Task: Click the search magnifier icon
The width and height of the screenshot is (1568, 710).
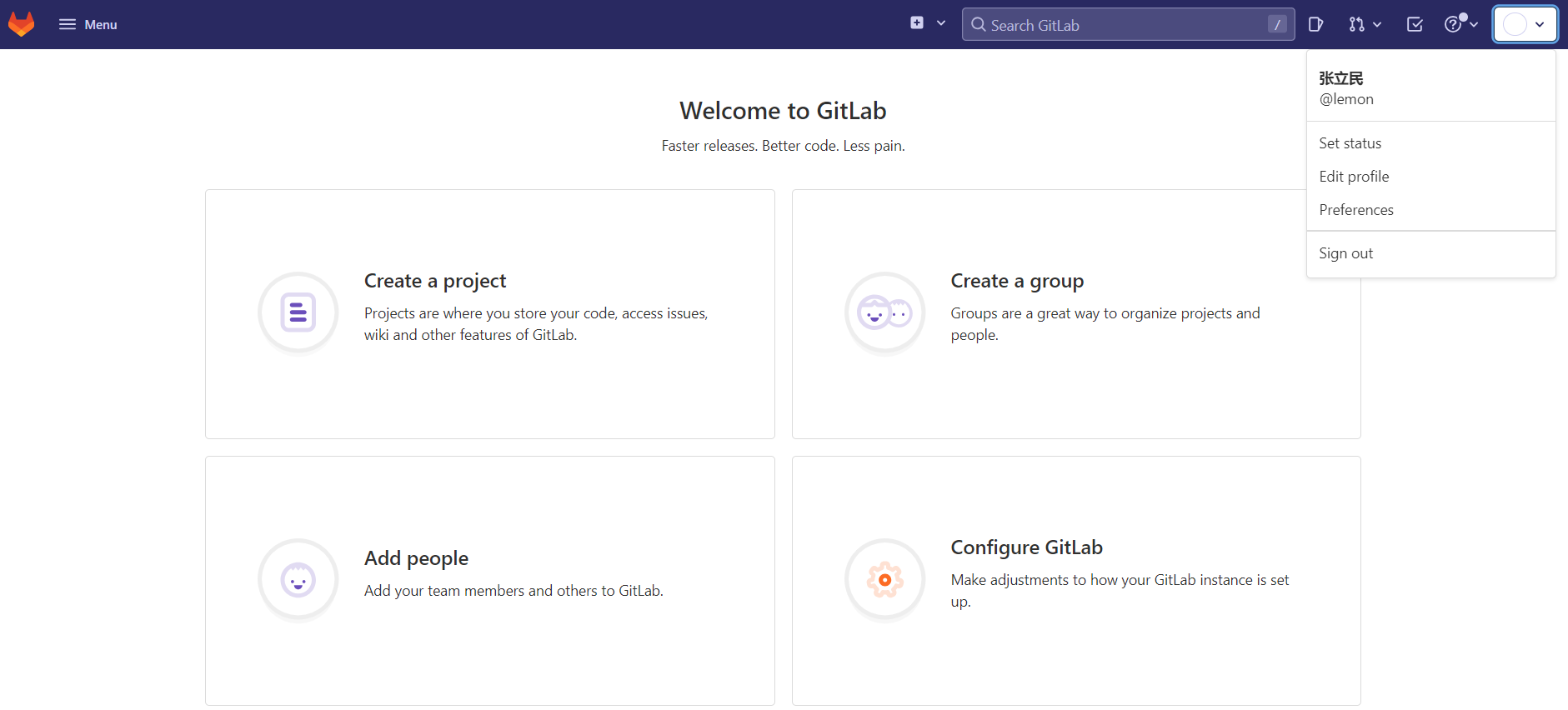Action: pos(979,24)
